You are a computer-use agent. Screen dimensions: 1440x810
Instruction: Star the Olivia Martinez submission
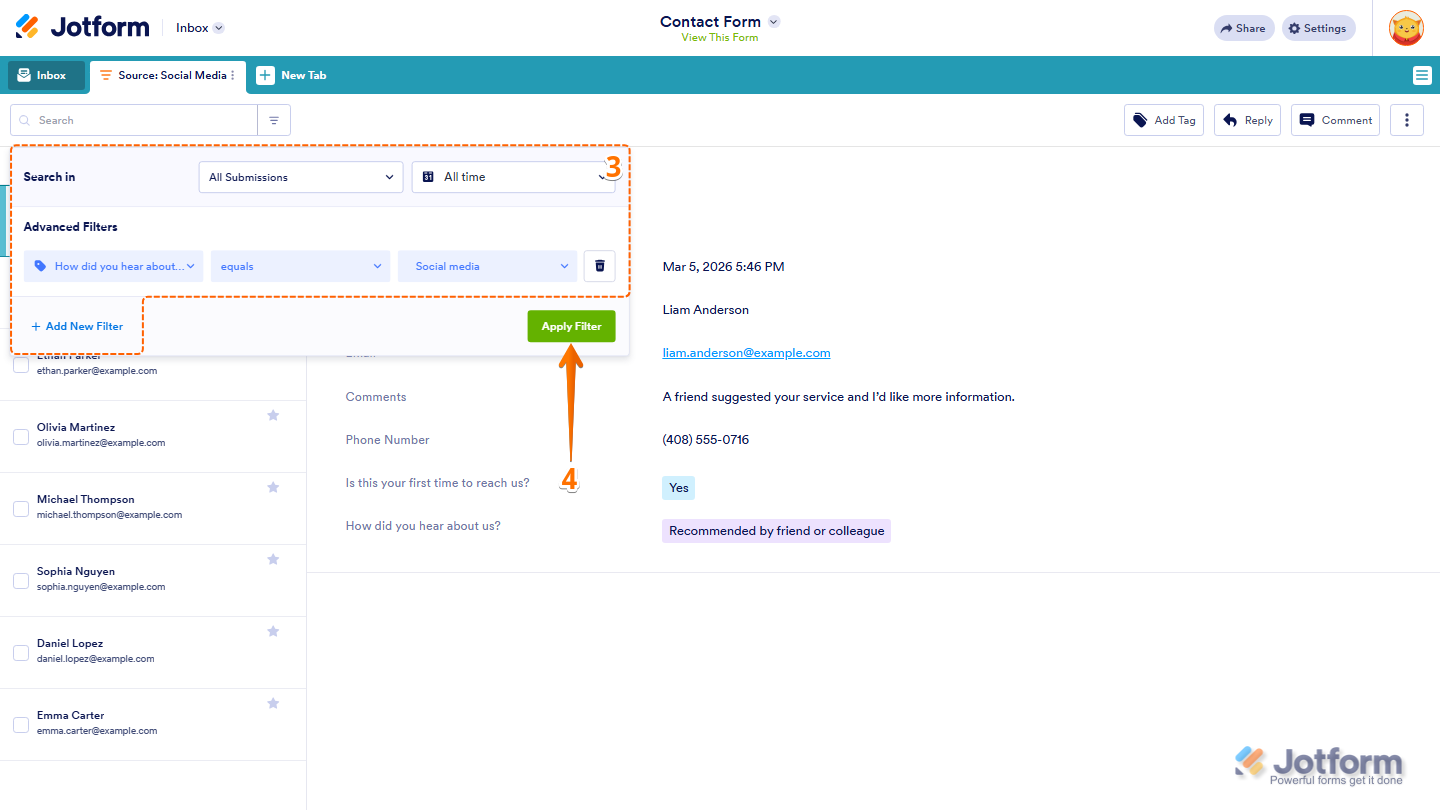[x=273, y=415]
